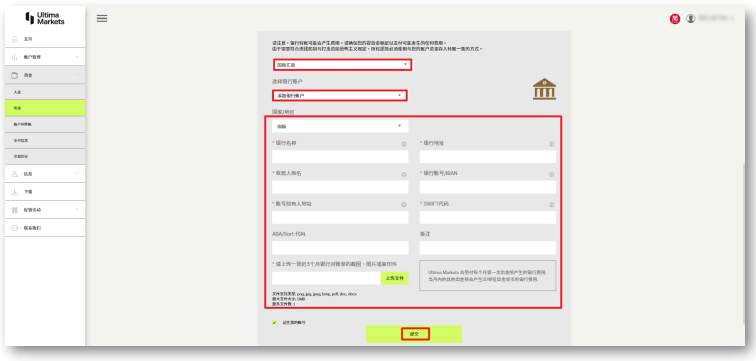Click the account holder address input field

coord(340,217)
